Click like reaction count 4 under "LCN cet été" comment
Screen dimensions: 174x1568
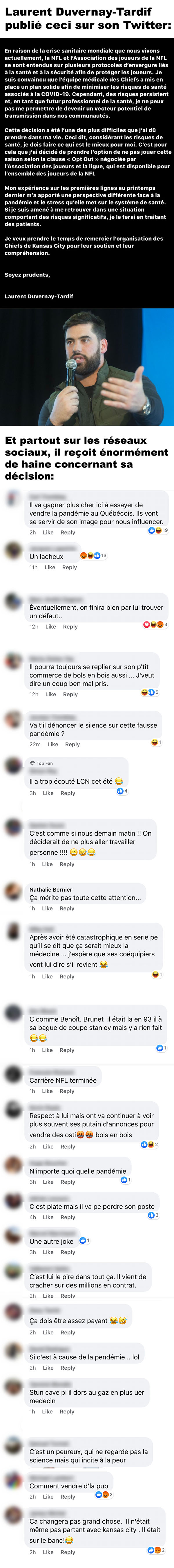tap(122, 791)
